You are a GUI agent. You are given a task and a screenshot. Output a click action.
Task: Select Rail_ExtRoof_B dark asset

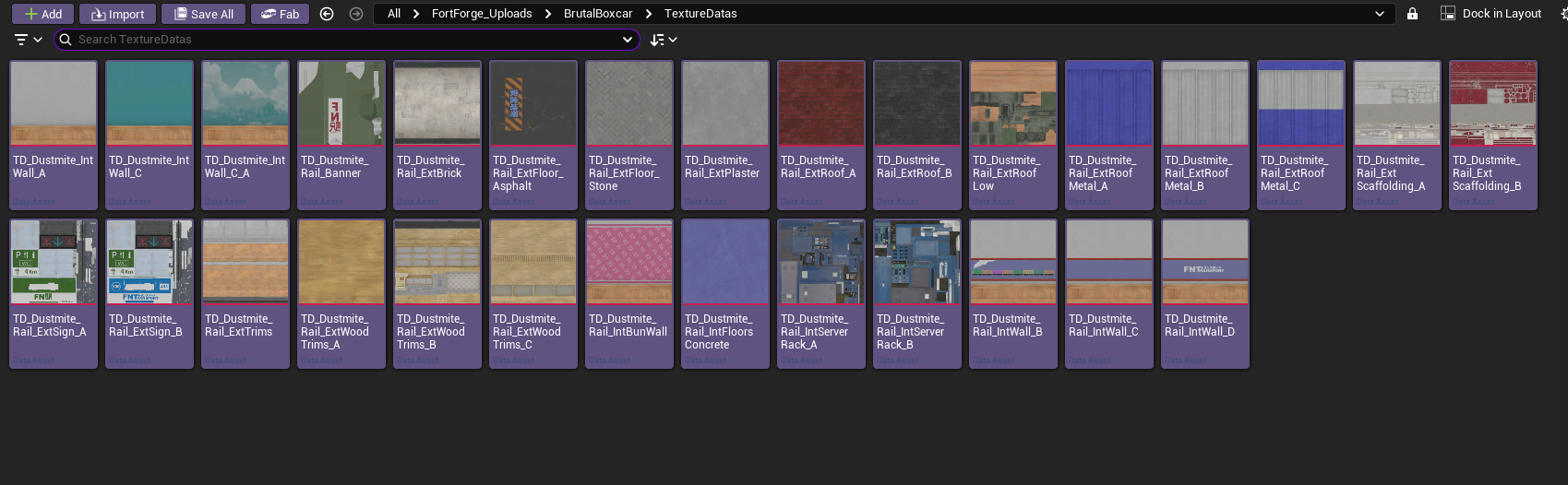pyautogui.click(x=917, y=135)
